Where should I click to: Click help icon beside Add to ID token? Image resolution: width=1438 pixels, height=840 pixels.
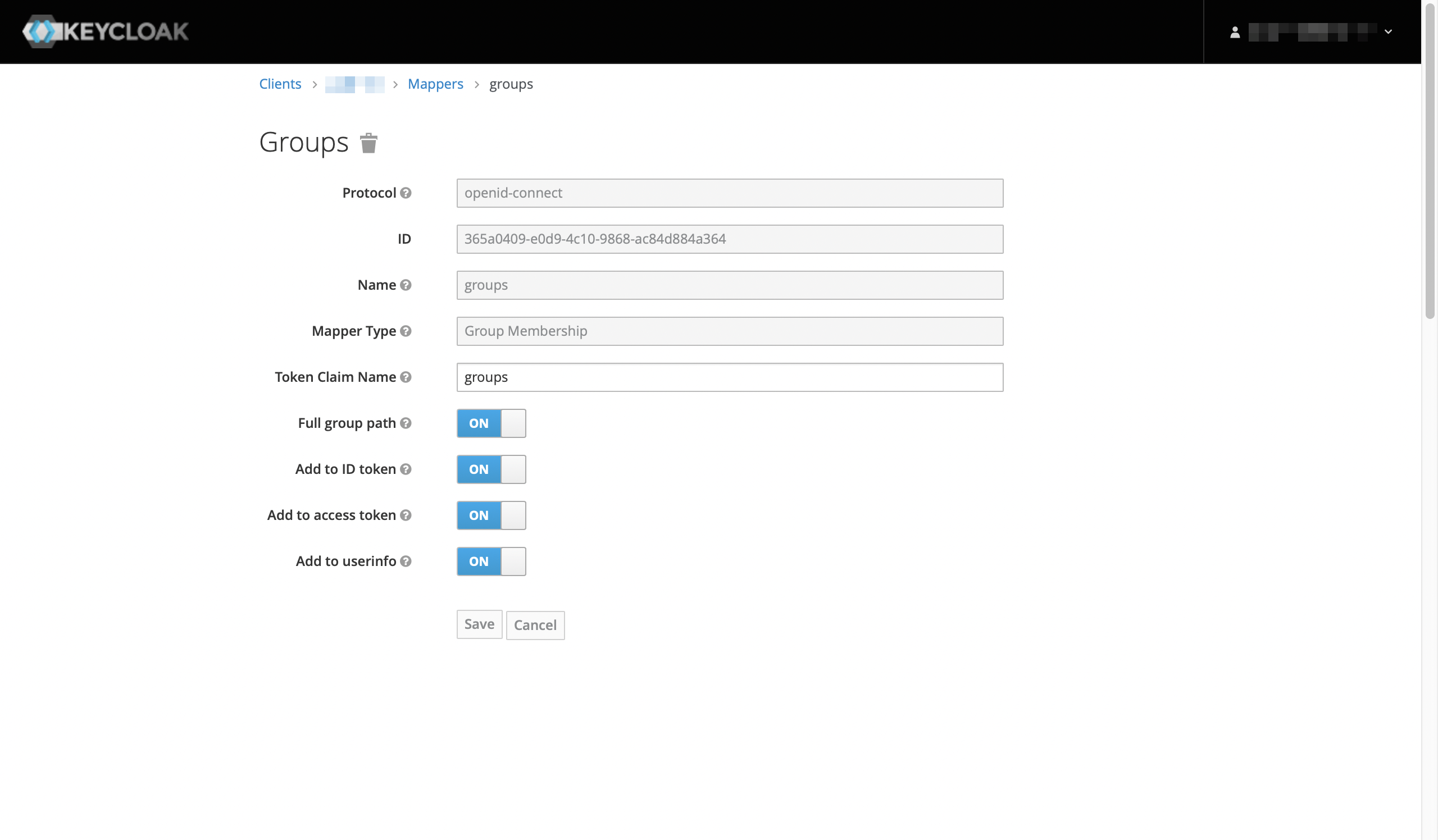point(406,469)
